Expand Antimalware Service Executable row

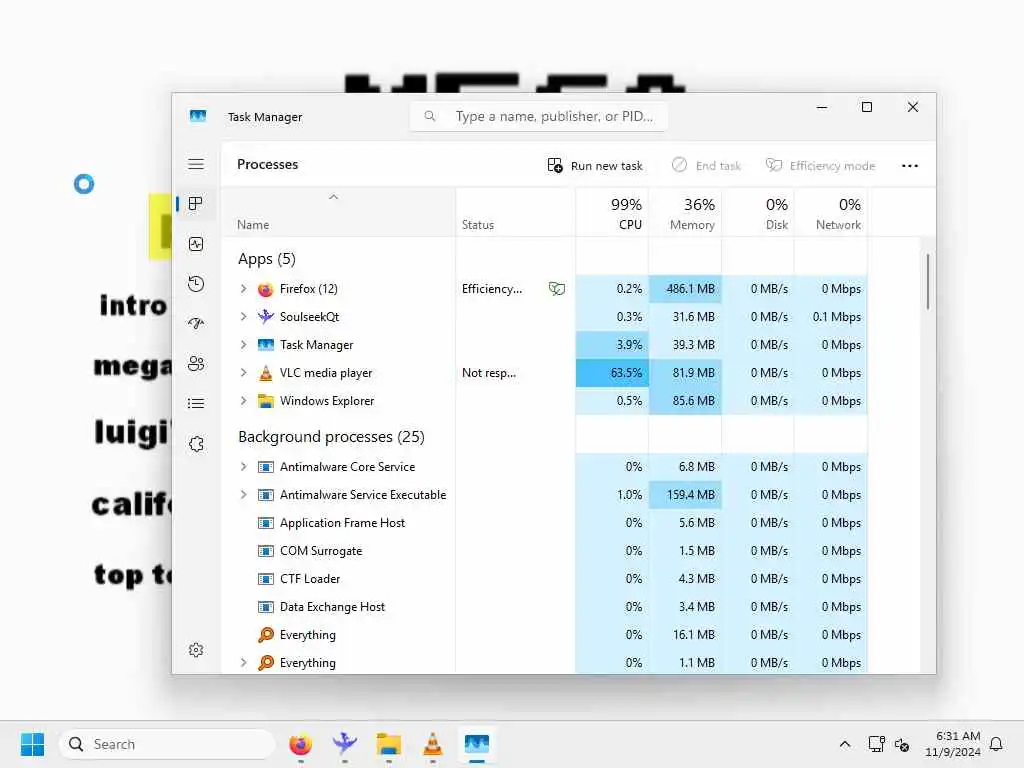[x=243, y=495]
